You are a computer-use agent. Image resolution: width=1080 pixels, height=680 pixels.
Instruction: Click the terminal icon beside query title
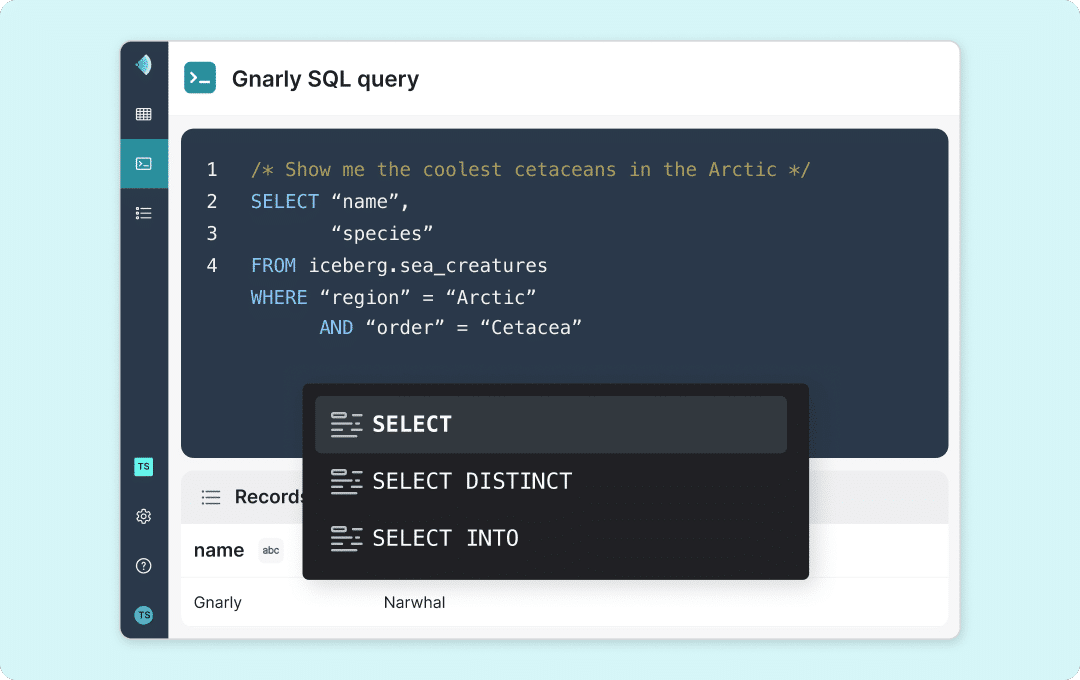coord(200,78)
